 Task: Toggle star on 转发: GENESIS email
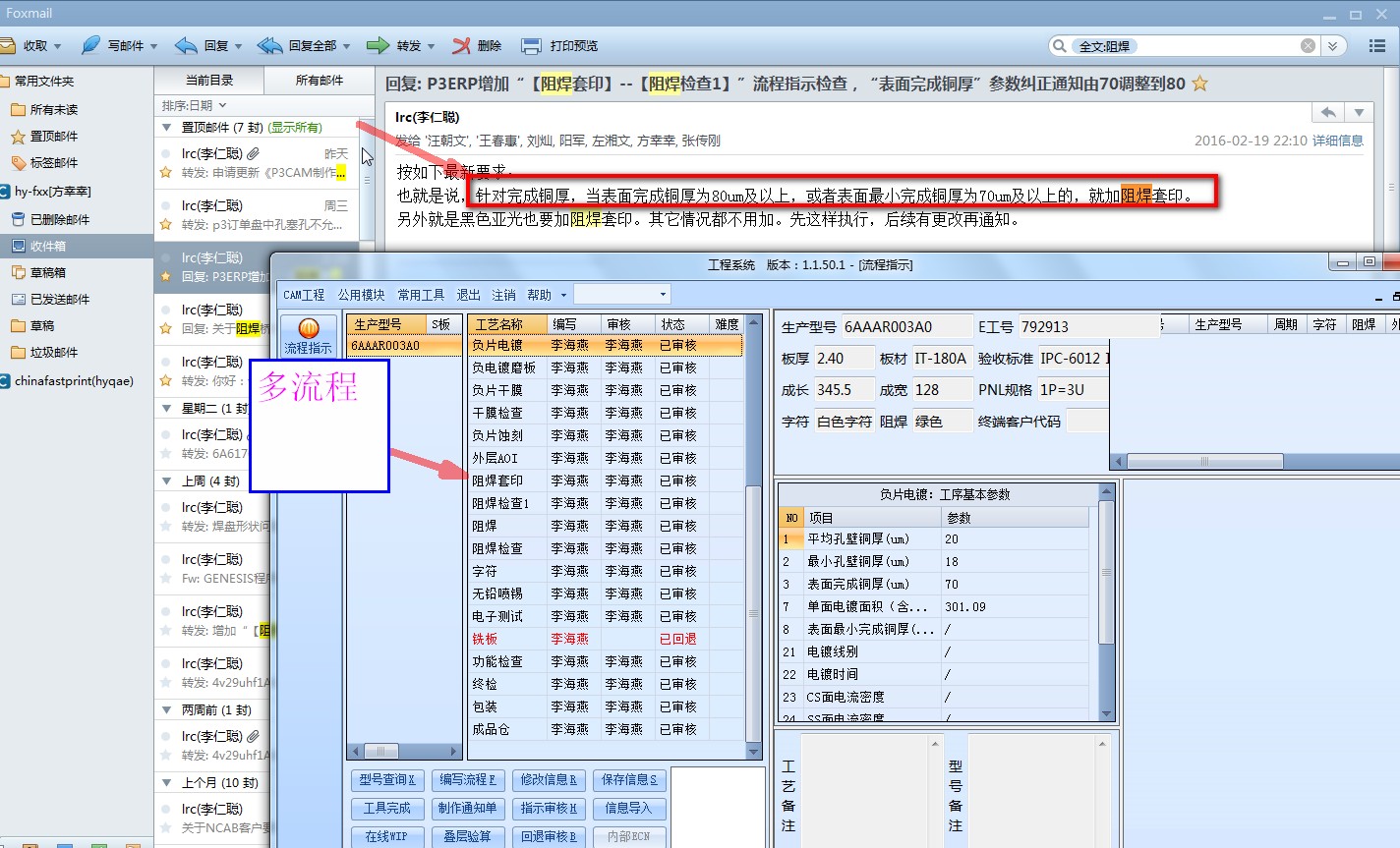pyautogui.click(x=166, y=578)
